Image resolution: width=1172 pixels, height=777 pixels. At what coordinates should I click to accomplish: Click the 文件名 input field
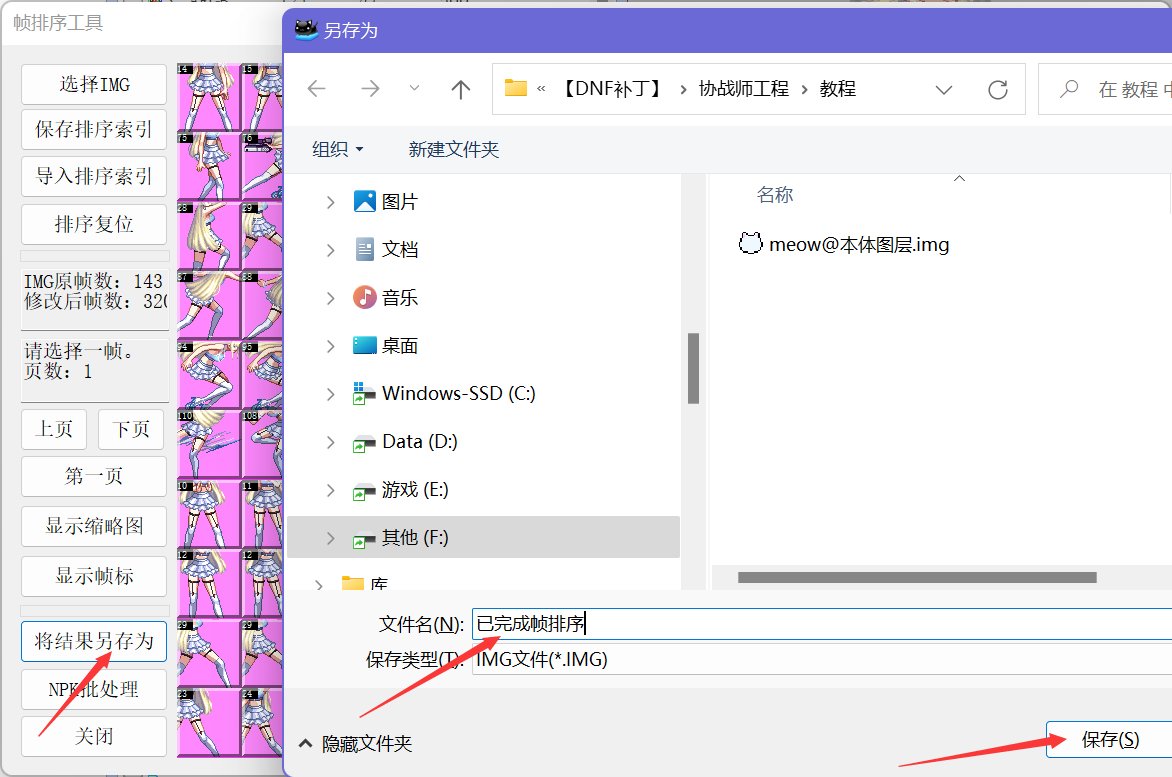tap(822, 624)
